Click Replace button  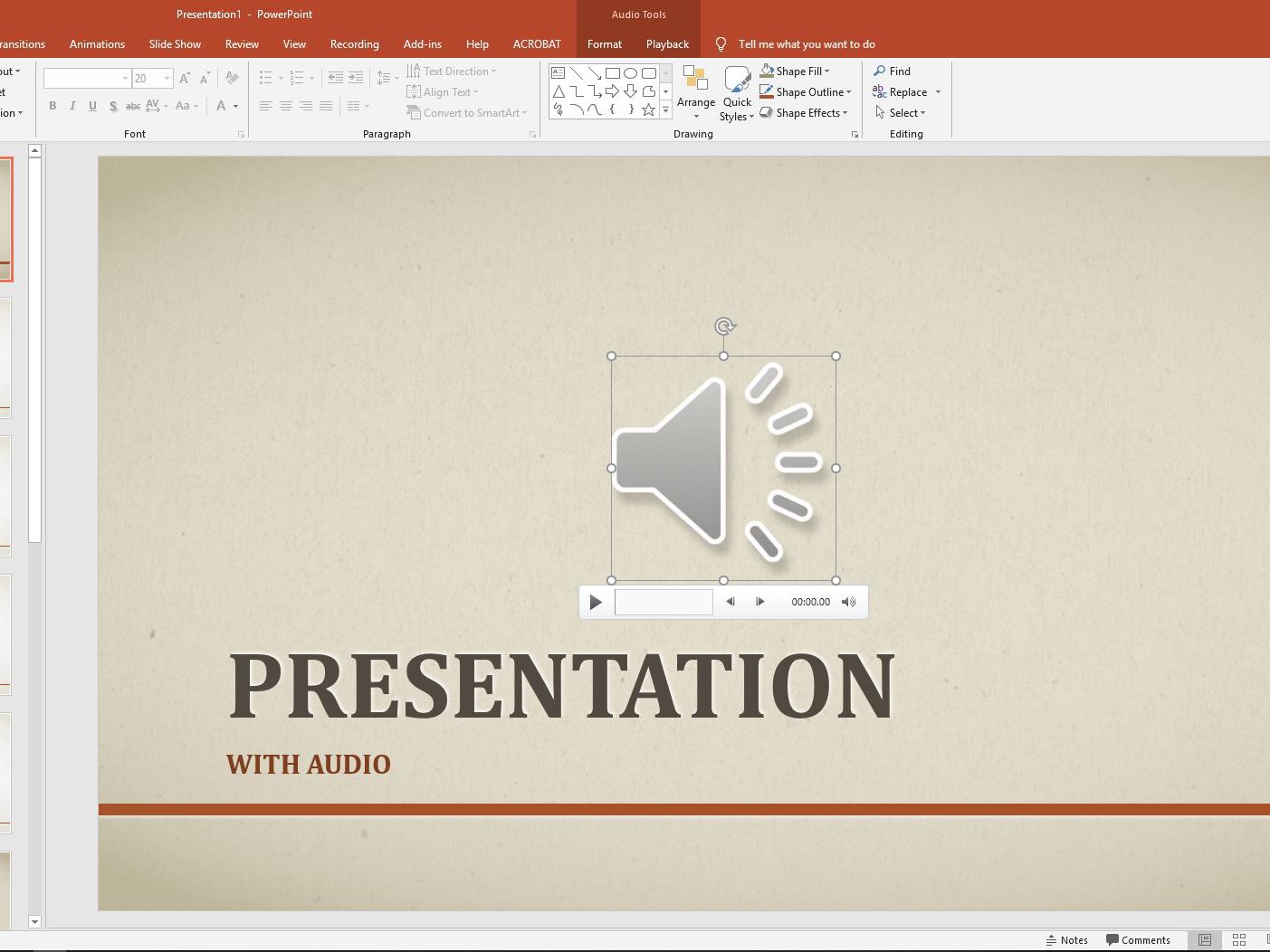(x=900, y=91)
